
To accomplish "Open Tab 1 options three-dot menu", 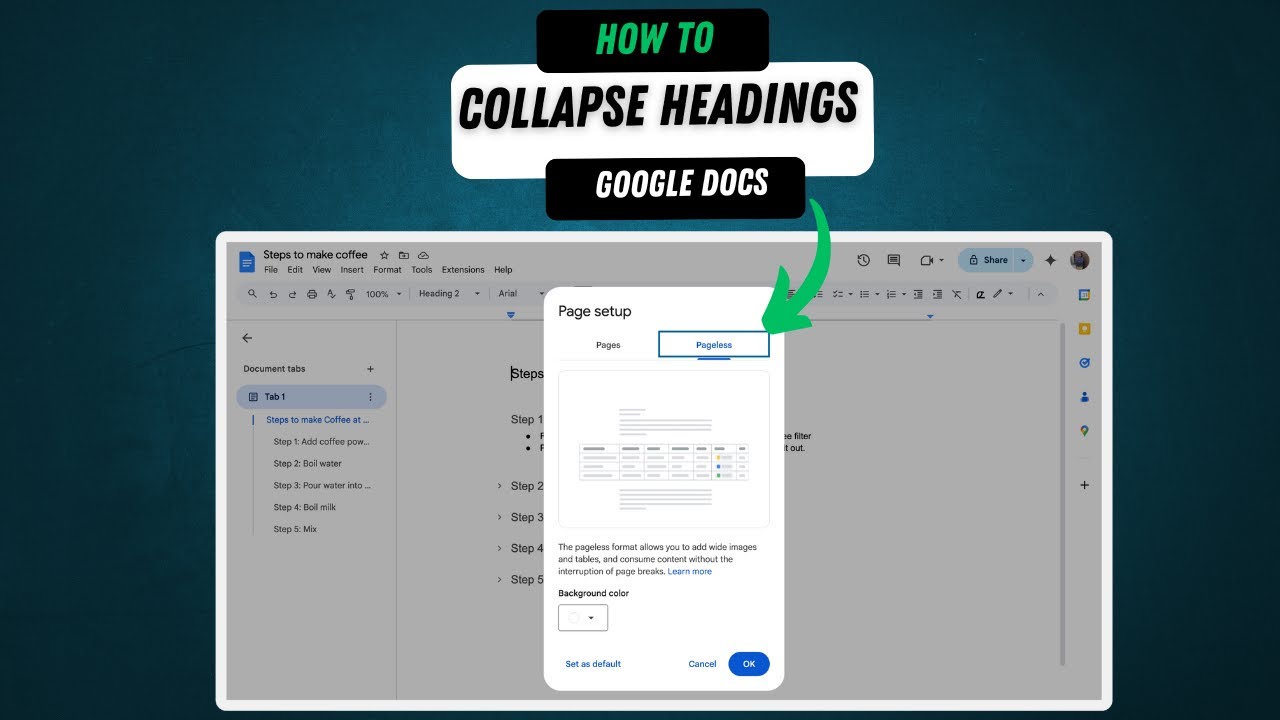I will (370, 397).
